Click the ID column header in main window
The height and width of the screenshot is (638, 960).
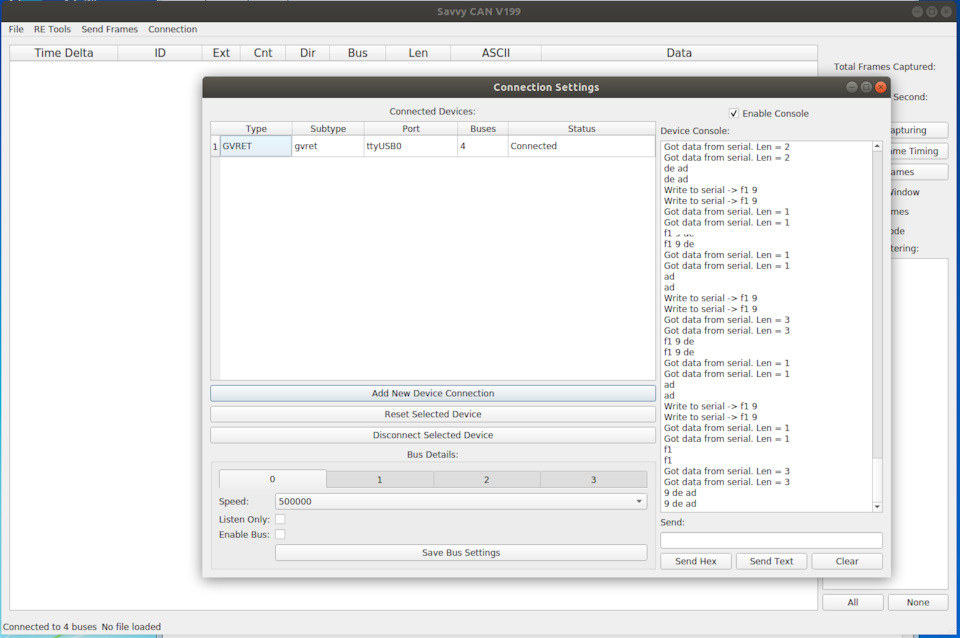click(160, 53)
